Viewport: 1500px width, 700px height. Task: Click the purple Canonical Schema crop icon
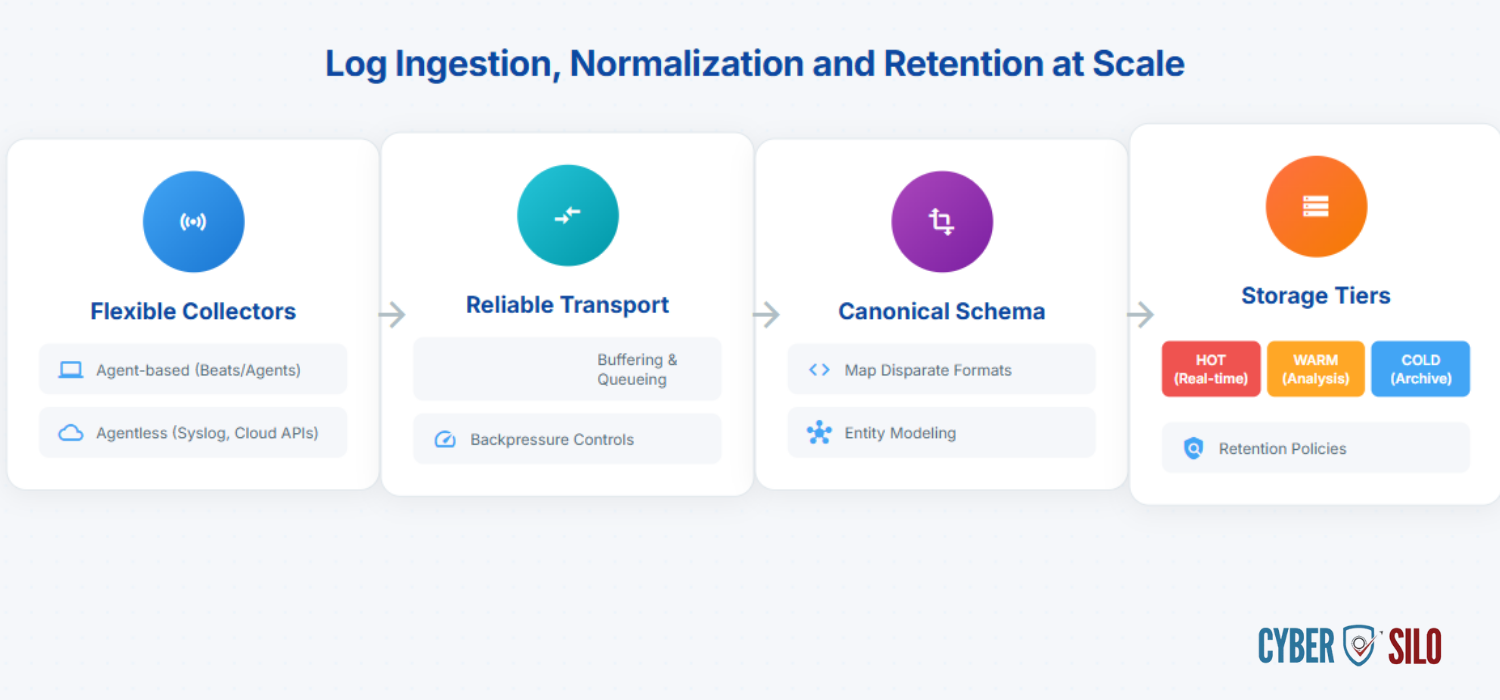(x=942, y=222)
